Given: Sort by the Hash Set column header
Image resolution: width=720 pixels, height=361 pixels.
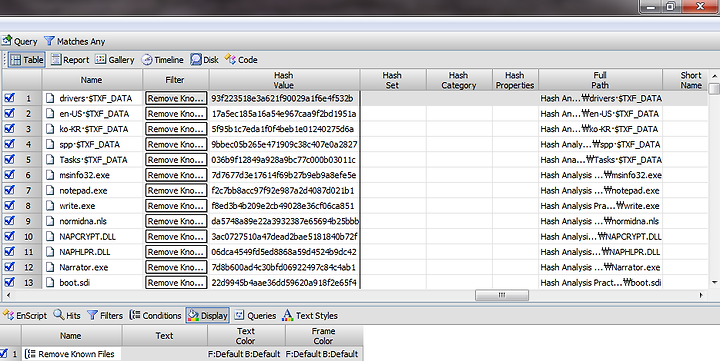Looking at the screenshot, I should click(393, 80).
